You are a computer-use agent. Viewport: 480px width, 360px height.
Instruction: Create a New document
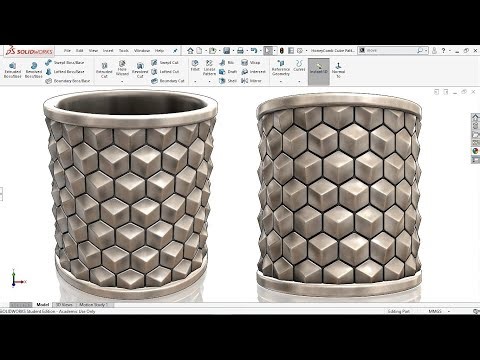199,51
